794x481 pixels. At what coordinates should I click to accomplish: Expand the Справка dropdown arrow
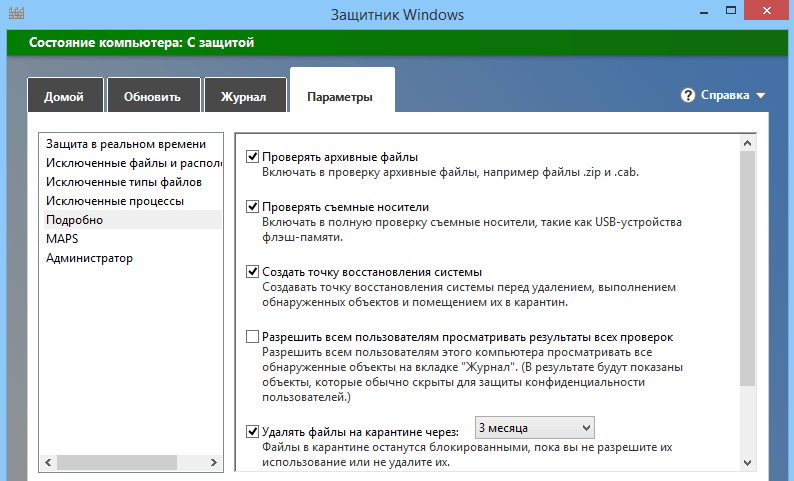coord(761,95)
